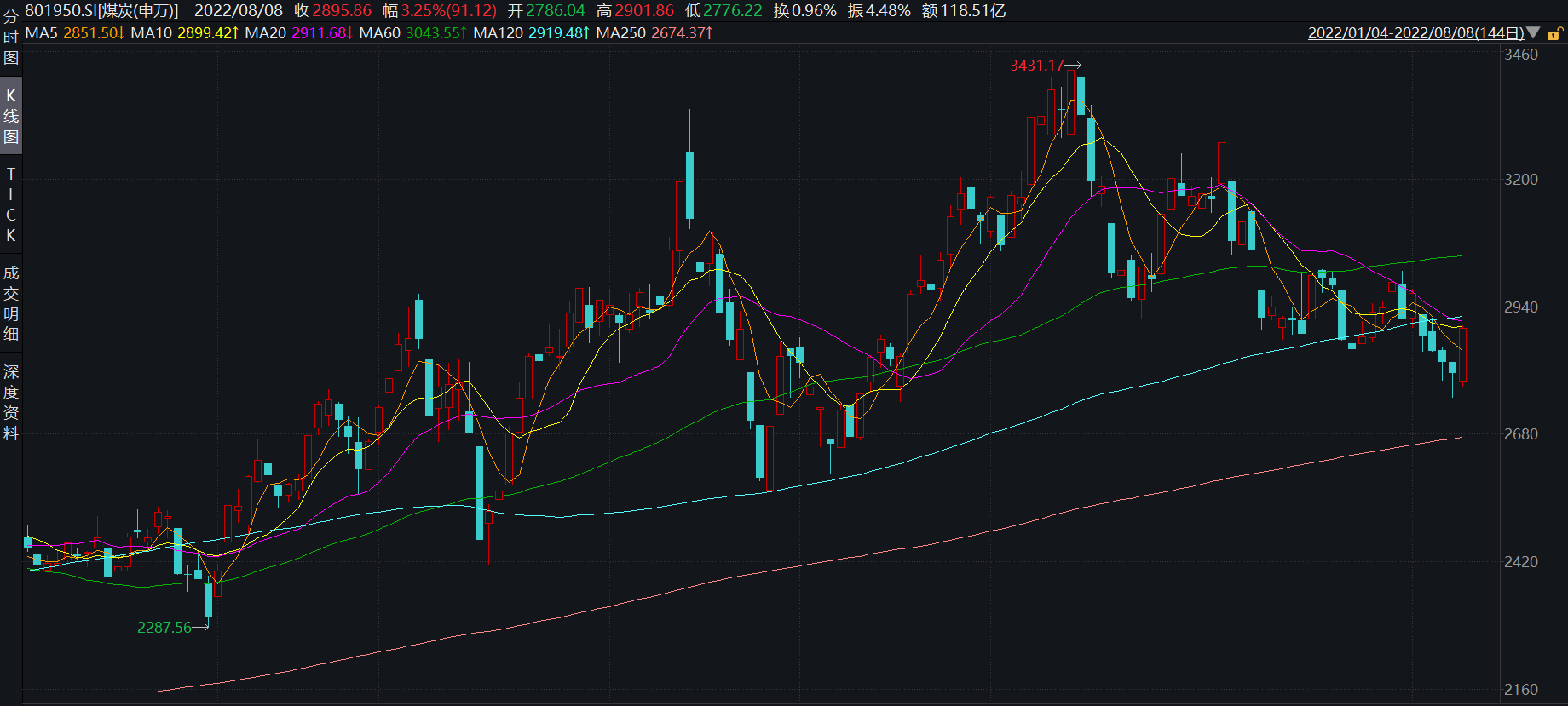This screenshot has height=706, width=1568.
Task: Click the low price 2776.22
Action: click(733, 11)
